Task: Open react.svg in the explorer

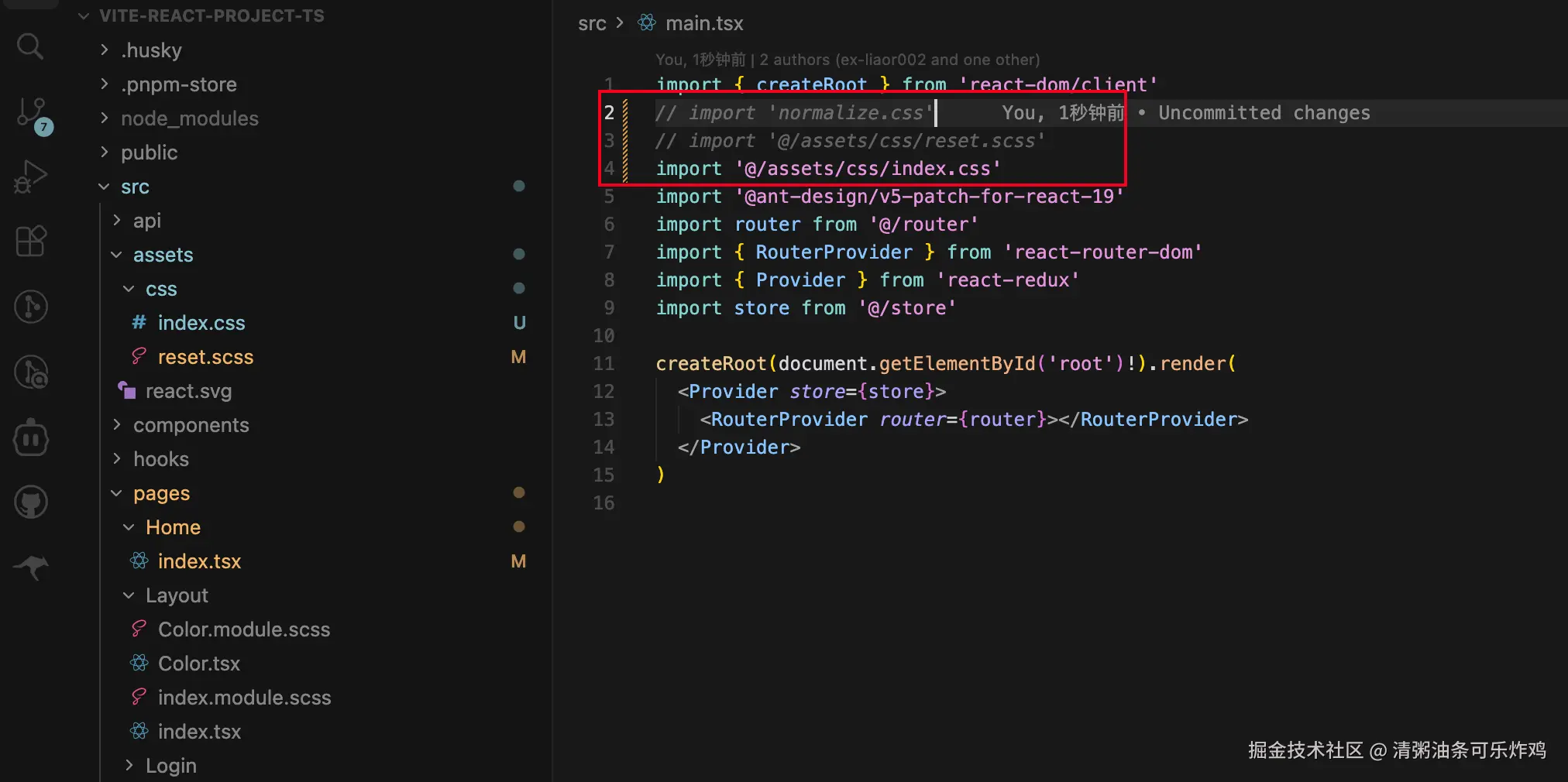Action: (188, 391)
